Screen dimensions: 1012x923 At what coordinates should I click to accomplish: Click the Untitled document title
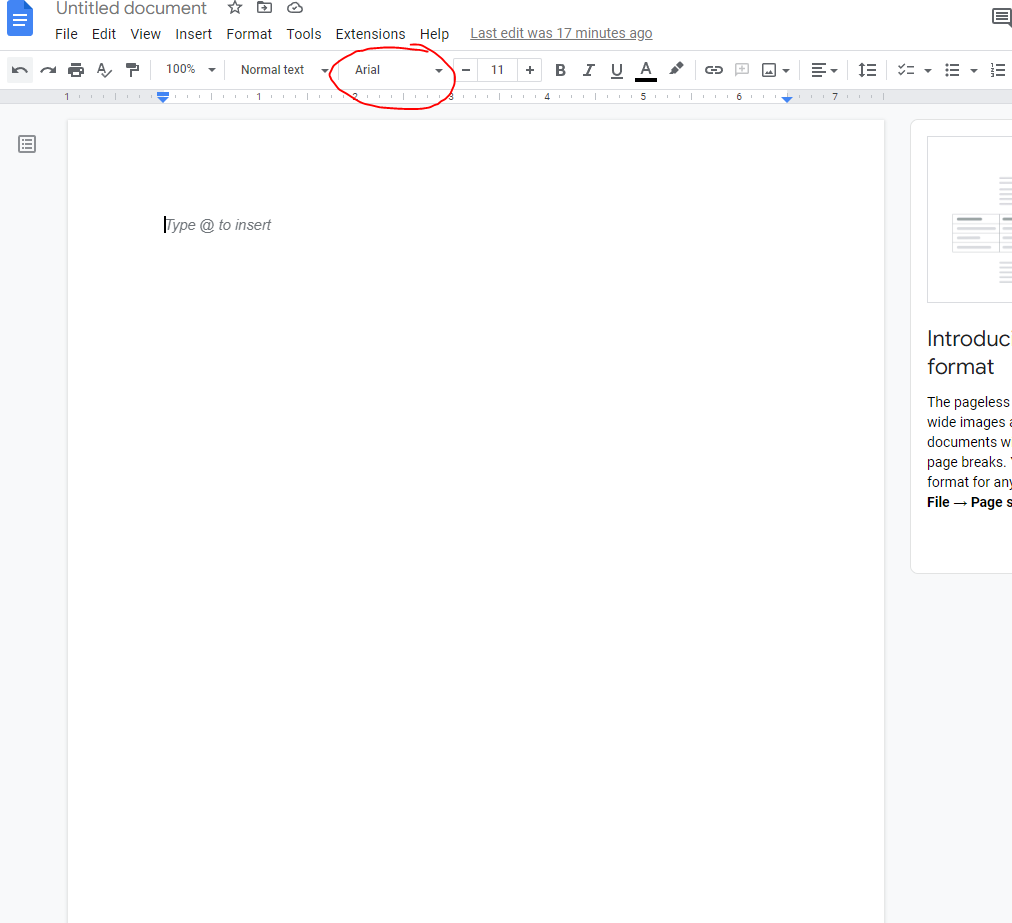tap(131, 8)
